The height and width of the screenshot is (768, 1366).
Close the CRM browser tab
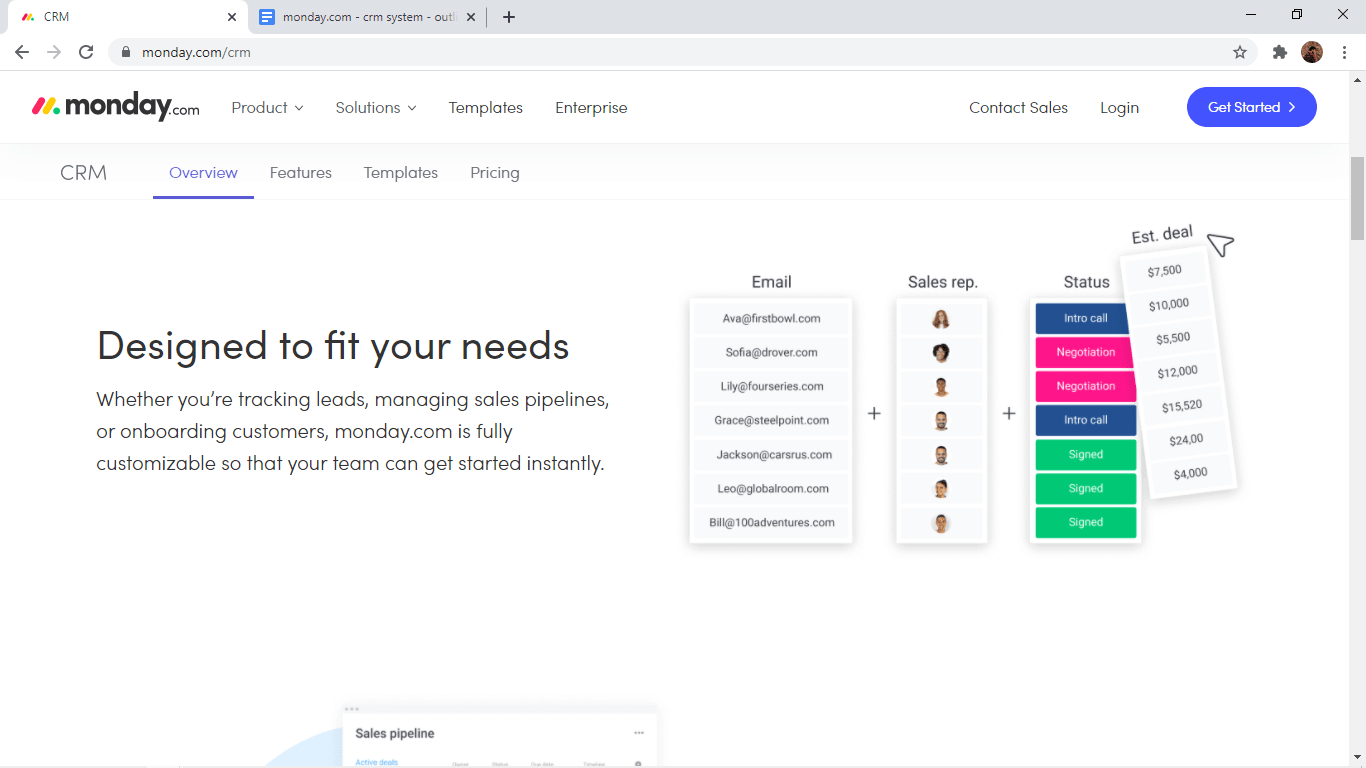232,17
